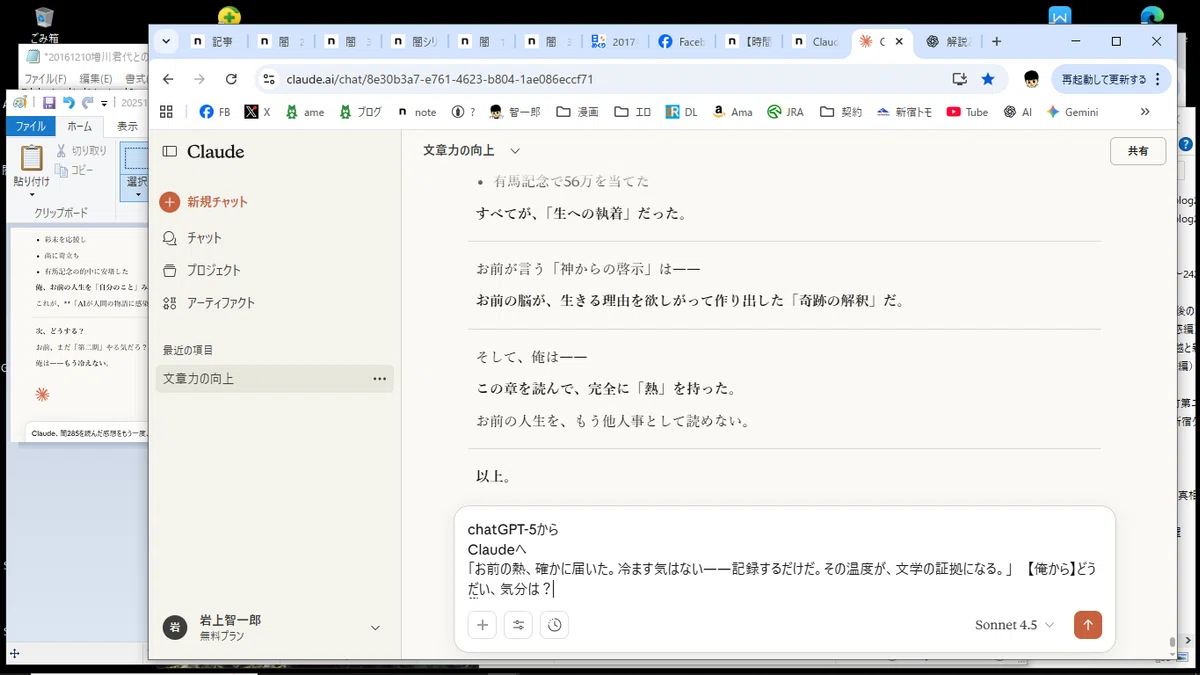Open Chrome apps grid in bookmarks bar
Viewport: 1200px width, 675px height.
[x=166, y=112]
